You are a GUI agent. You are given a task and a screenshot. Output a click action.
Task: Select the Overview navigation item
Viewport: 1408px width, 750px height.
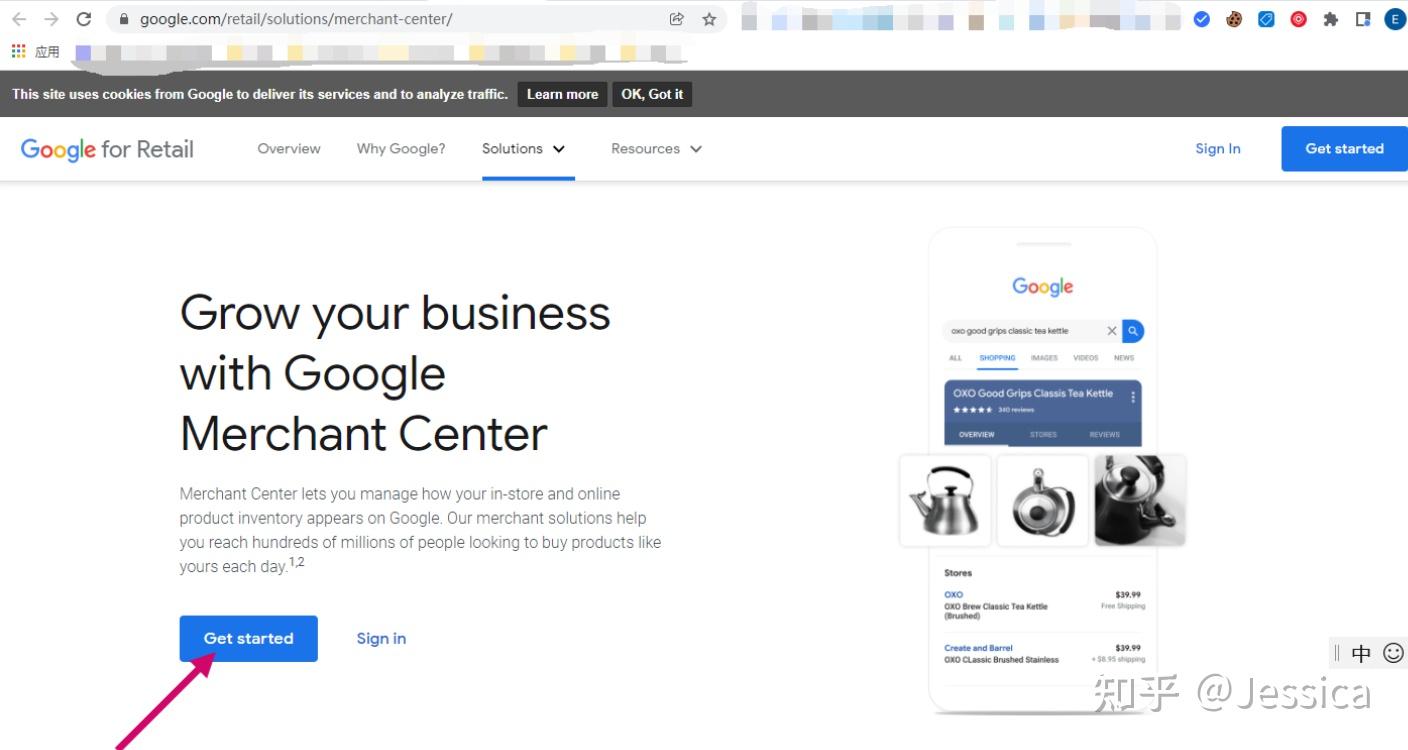tap(288, 148)
